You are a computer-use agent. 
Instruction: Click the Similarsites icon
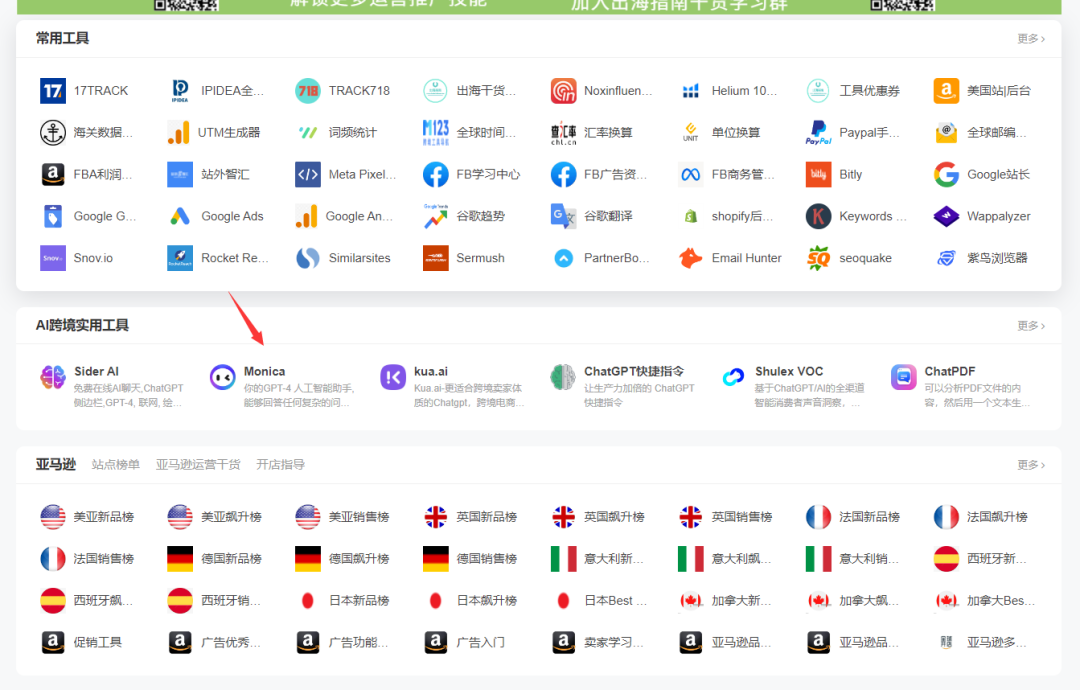pyautogui.click(x=308, y=258)
